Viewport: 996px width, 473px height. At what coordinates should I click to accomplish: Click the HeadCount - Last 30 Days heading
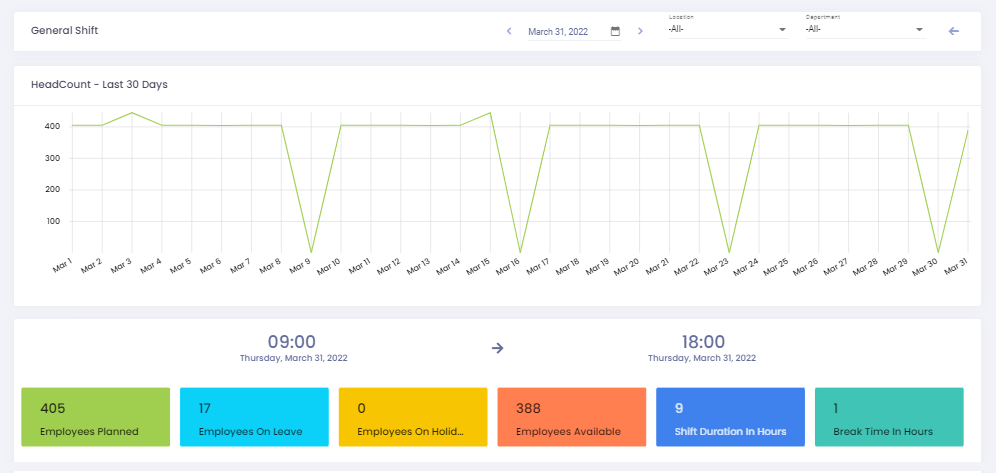click(99, 84)
